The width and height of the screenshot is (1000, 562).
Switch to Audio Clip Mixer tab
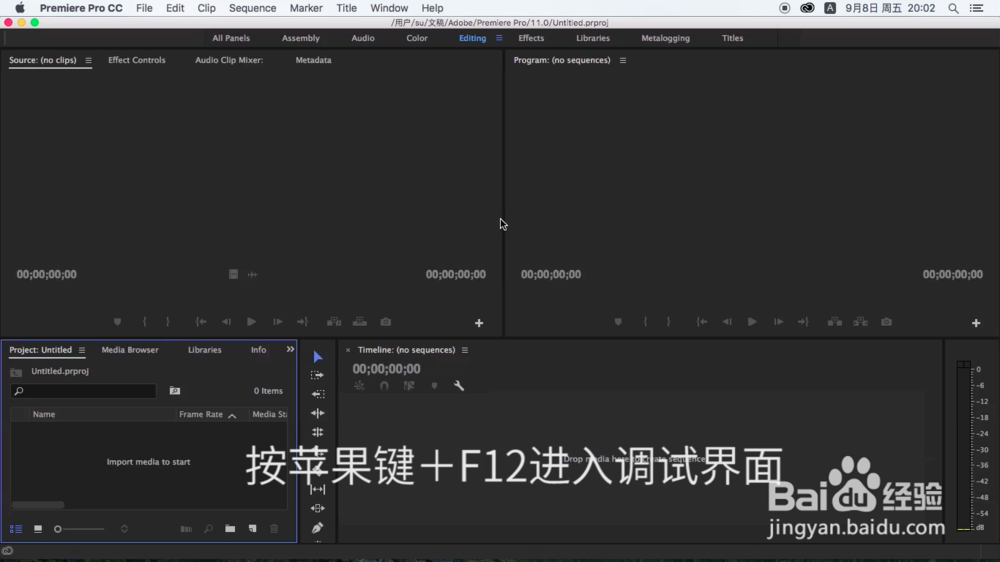coord(229,60)
